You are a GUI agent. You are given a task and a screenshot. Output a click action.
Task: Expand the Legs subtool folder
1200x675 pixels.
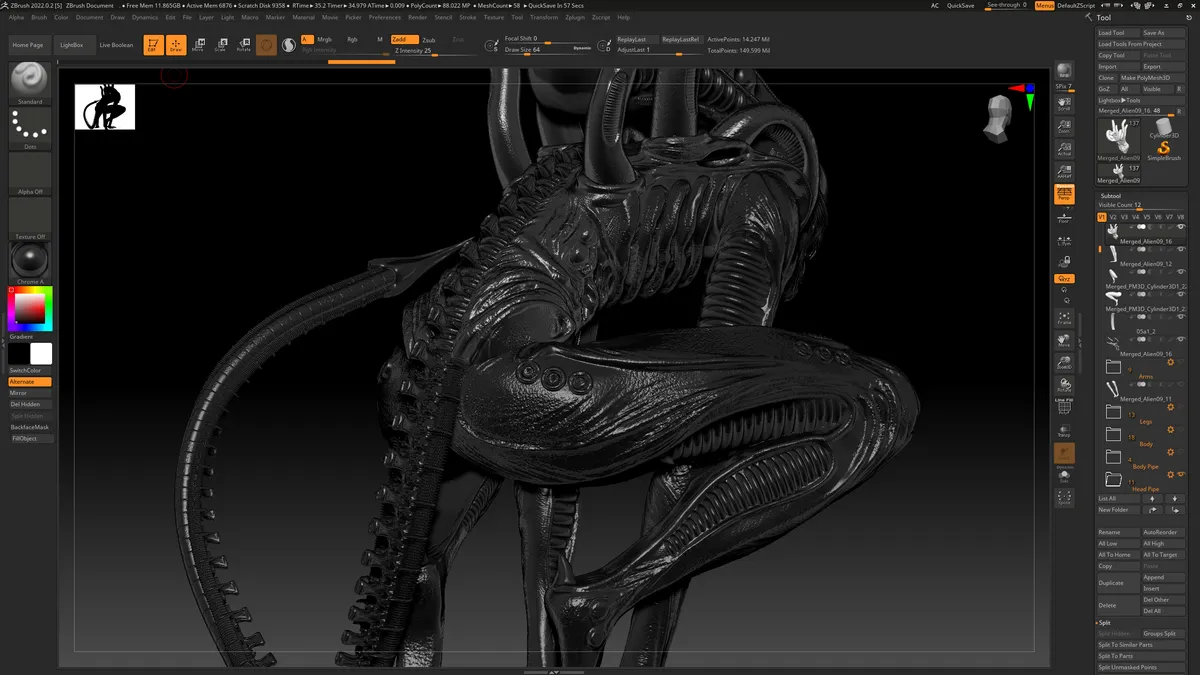click(1113, 411)
